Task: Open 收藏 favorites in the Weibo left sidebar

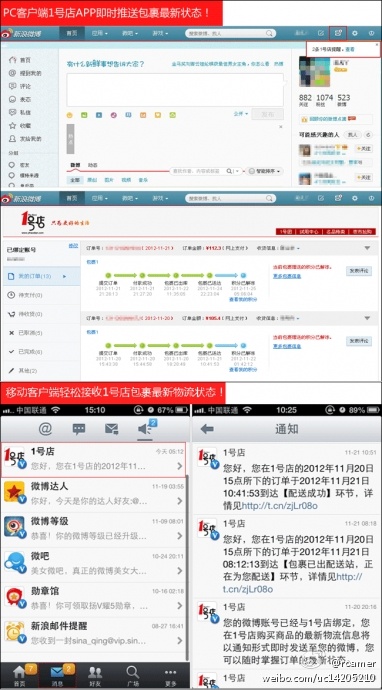Action: [x=20, y=125]
